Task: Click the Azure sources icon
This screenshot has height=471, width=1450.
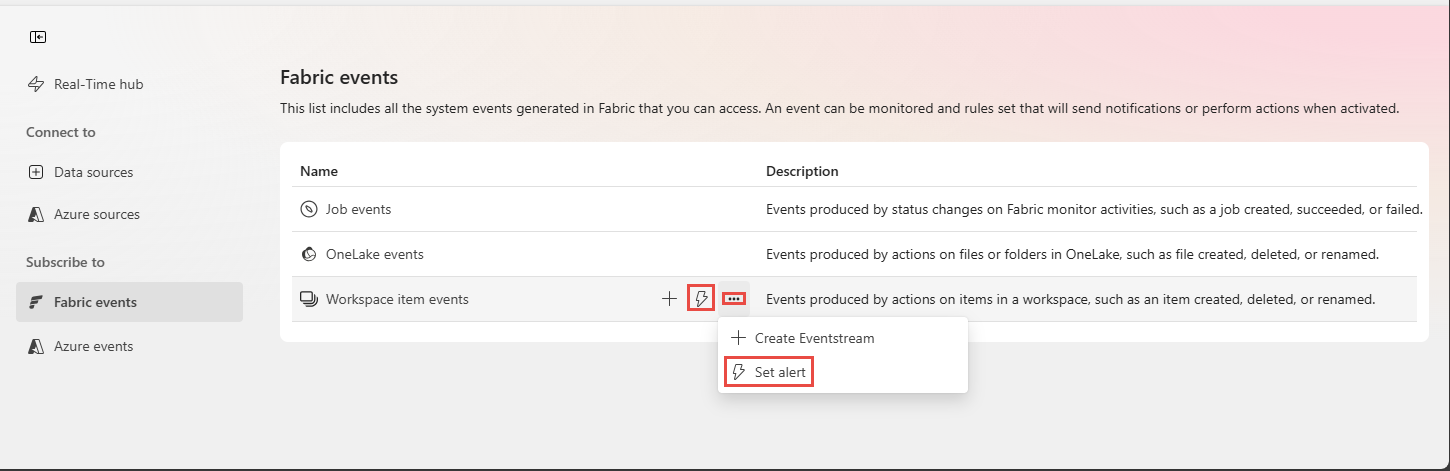Action: tap(37, 214)
